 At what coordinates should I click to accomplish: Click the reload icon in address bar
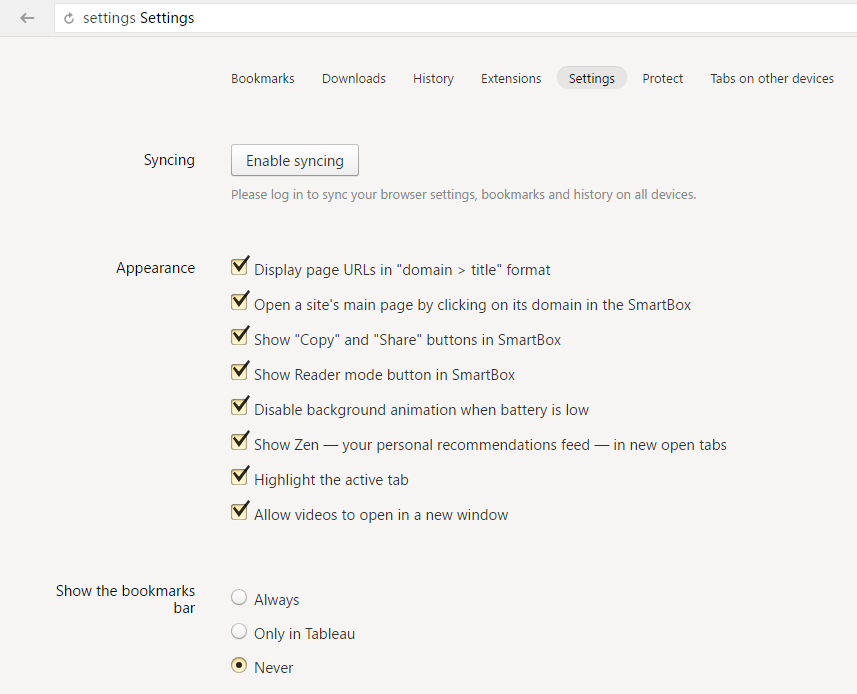(69, 19)
